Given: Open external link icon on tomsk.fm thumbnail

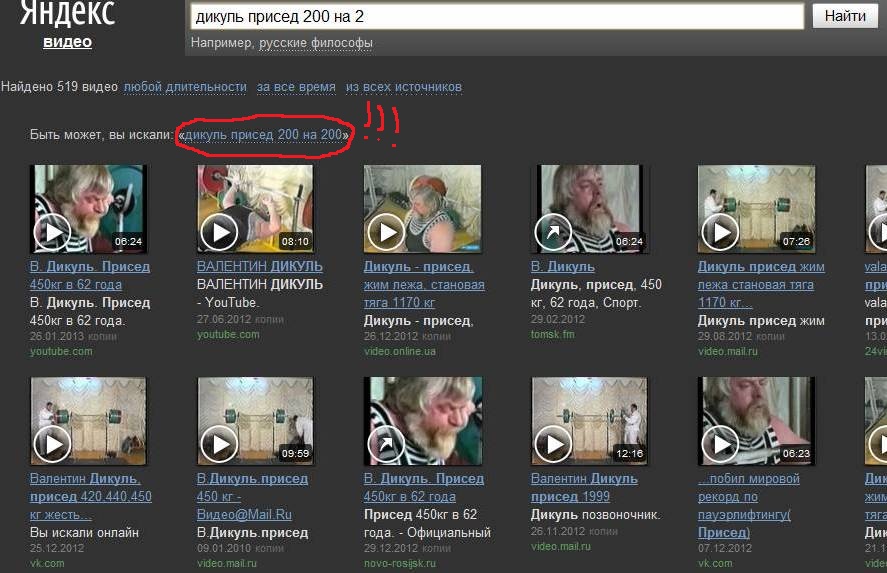Looking at the screenshot, I should coord(553,232).
